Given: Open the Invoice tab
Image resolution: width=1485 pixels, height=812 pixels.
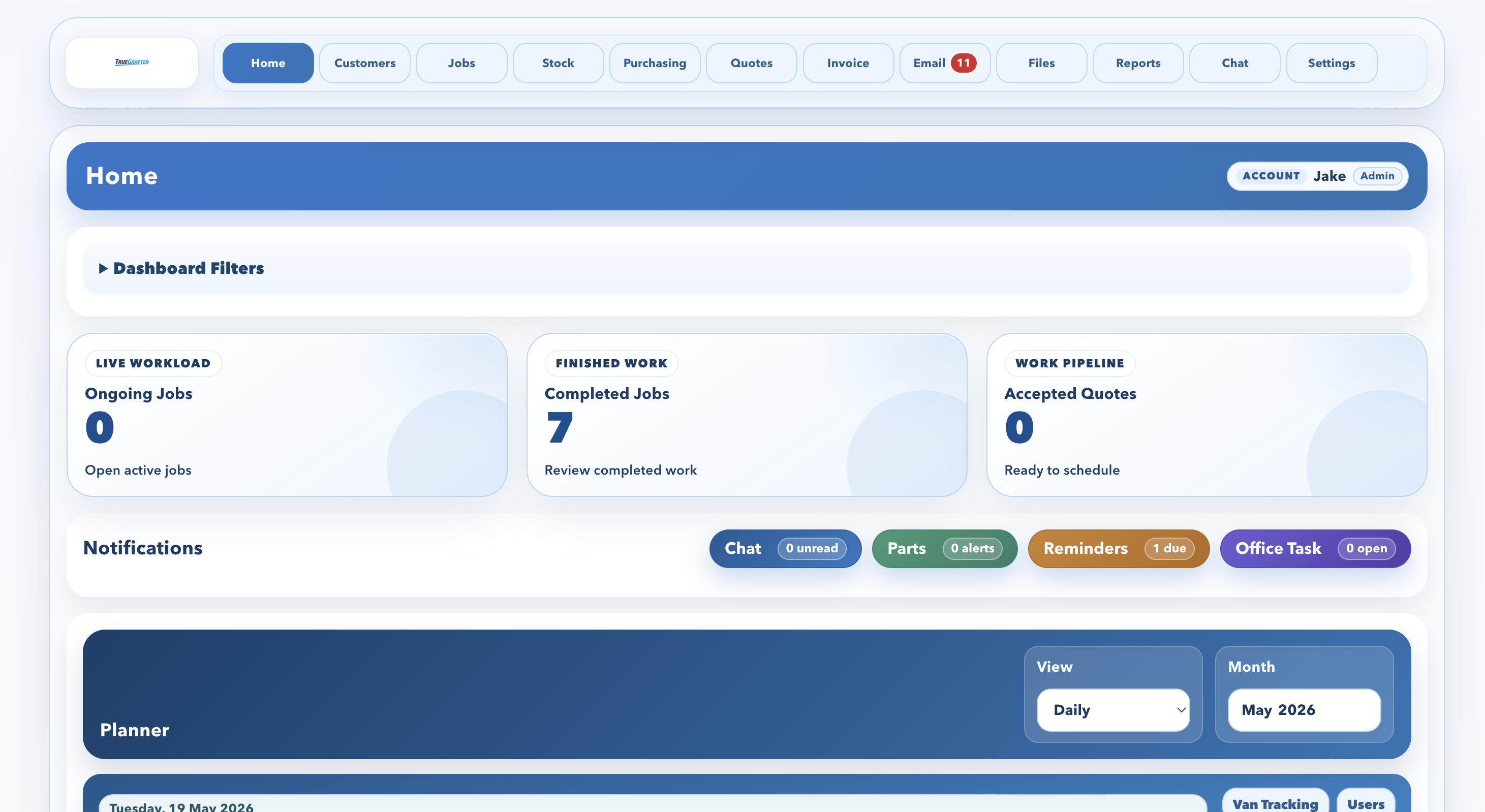Looking at the screenshot, I should tap(848, 63).
